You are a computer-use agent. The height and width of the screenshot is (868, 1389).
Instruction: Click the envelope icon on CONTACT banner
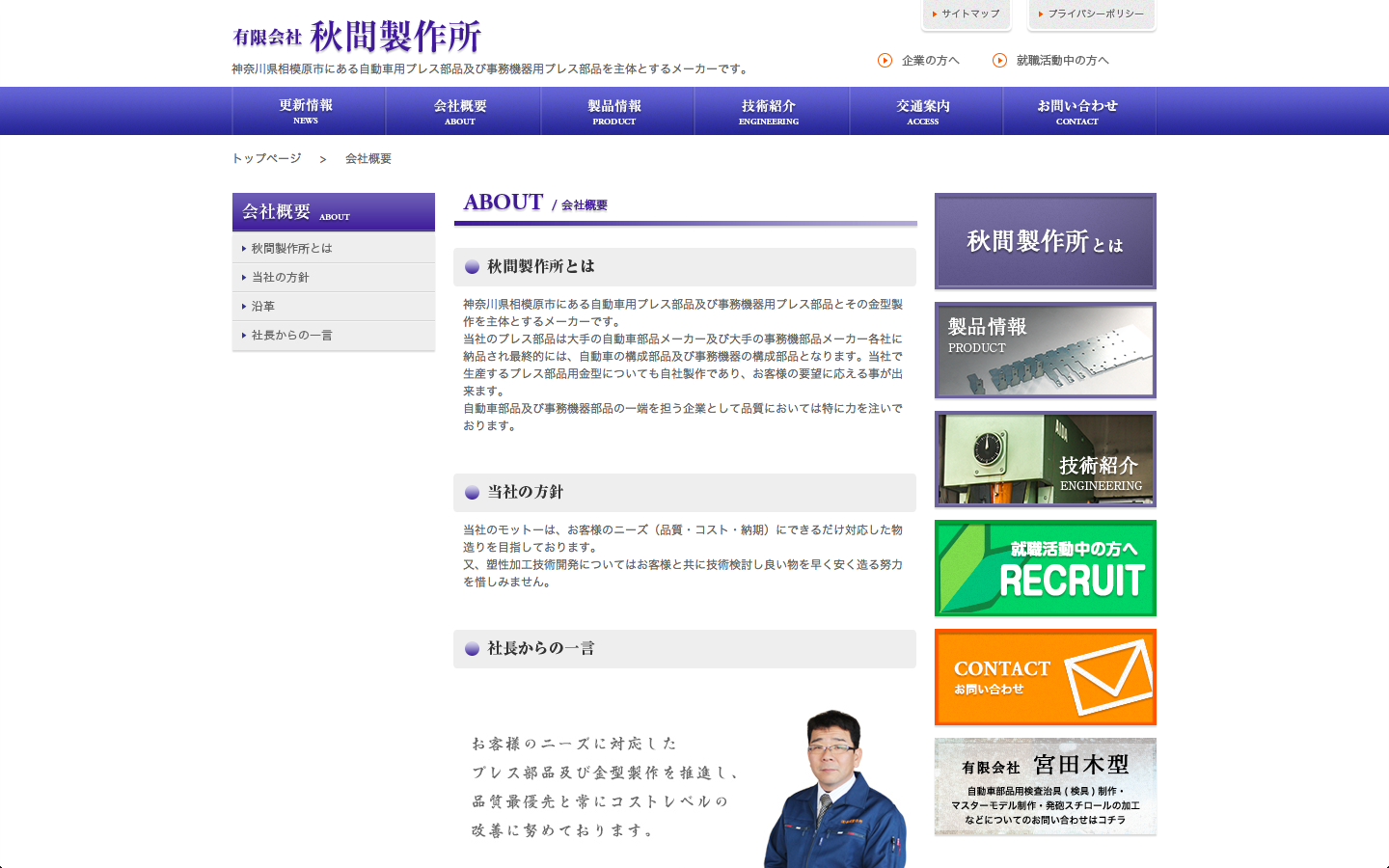(x=1109, y=677)
